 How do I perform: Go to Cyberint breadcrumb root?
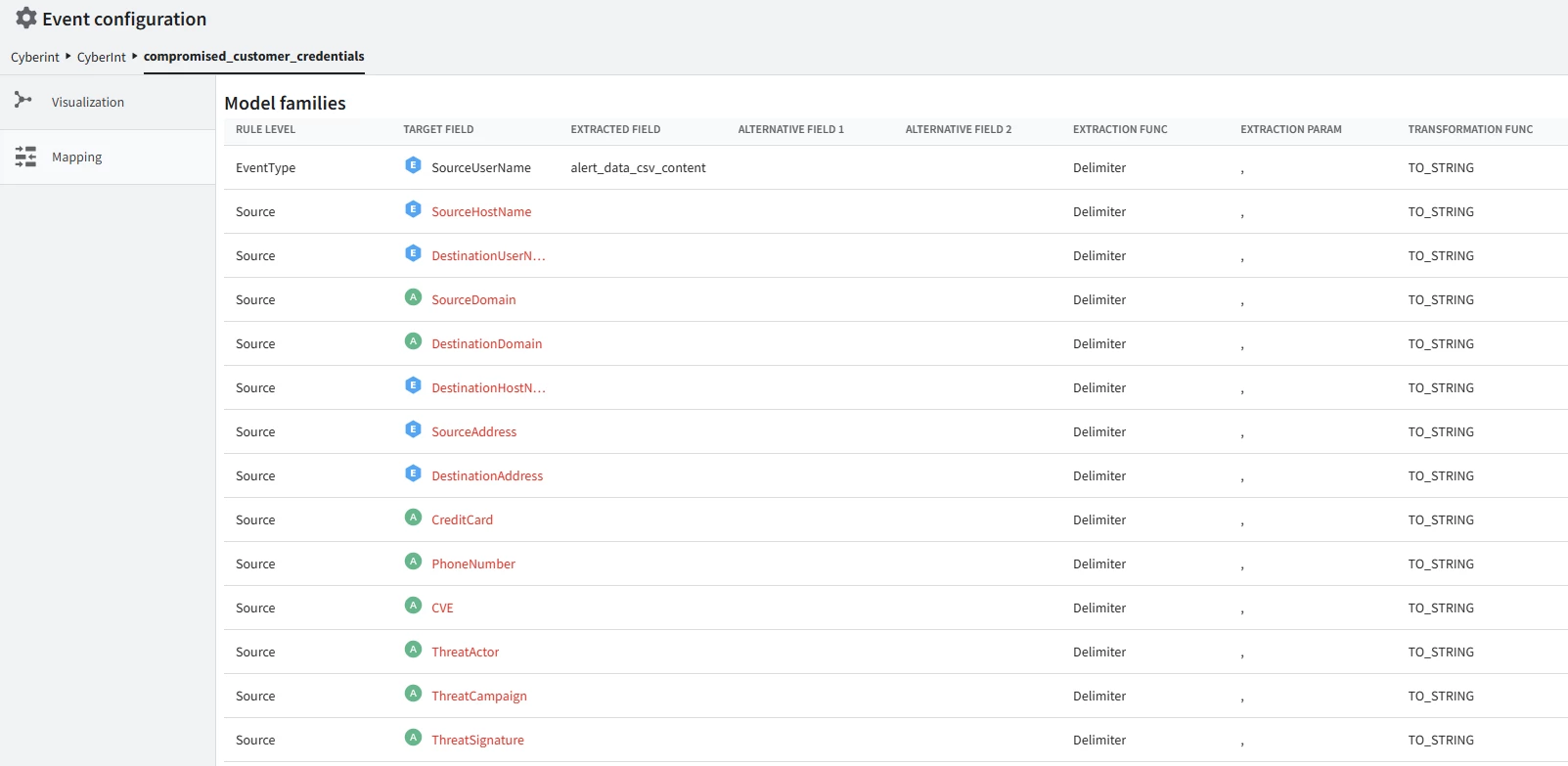(35, 58)
